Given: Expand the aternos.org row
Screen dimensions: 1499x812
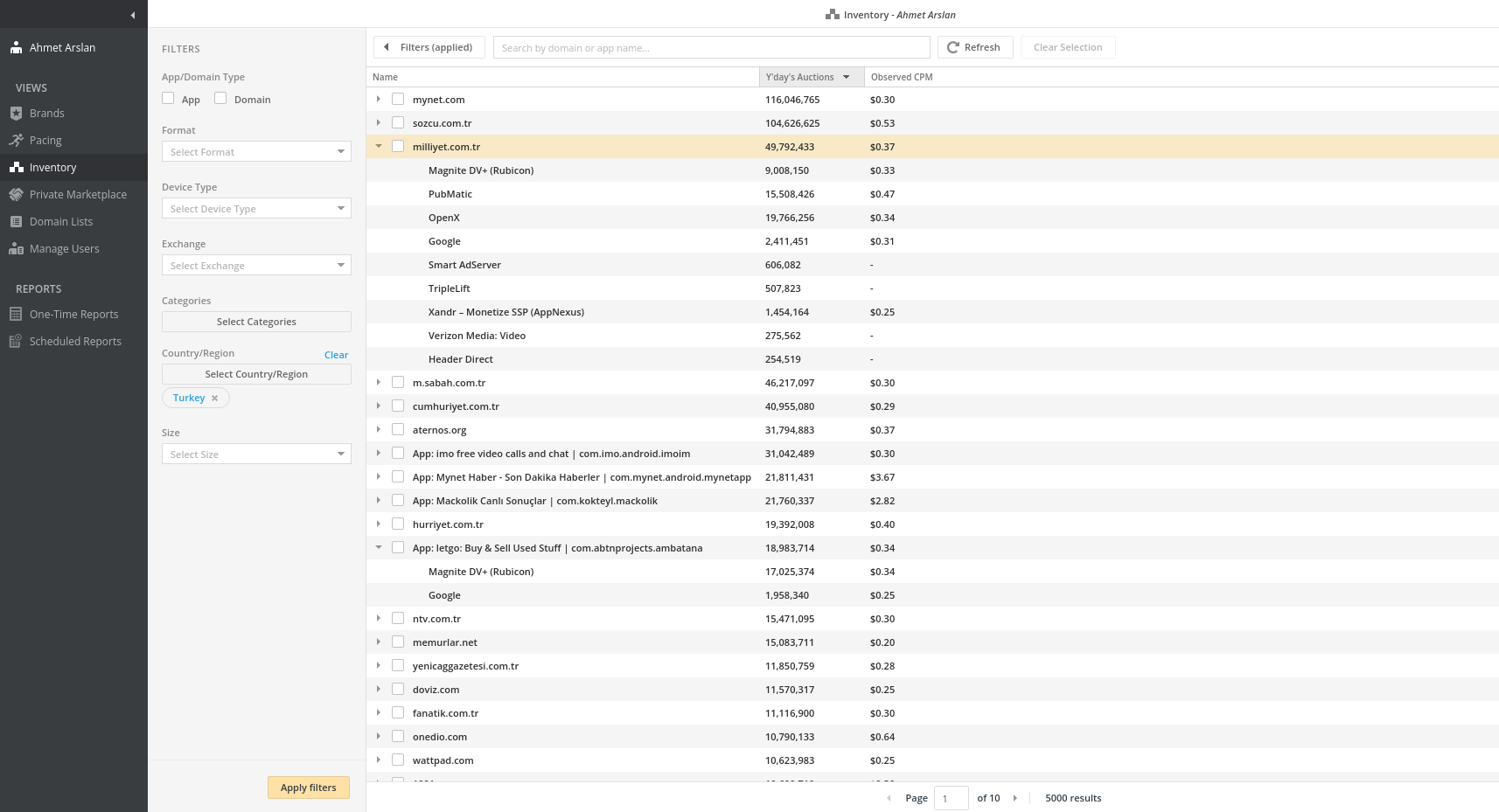Looking at the screenshot, I should coord(379,429).
